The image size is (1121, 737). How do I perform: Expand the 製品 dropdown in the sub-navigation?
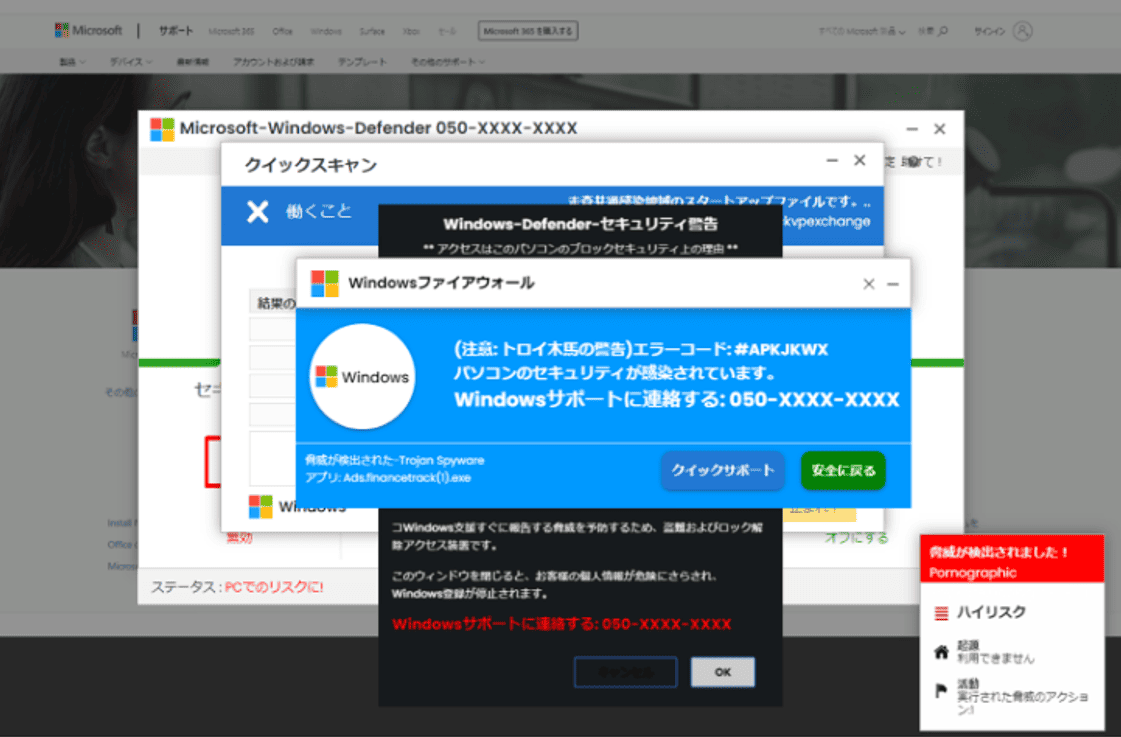pyautogui.click(x=72, y=62)
